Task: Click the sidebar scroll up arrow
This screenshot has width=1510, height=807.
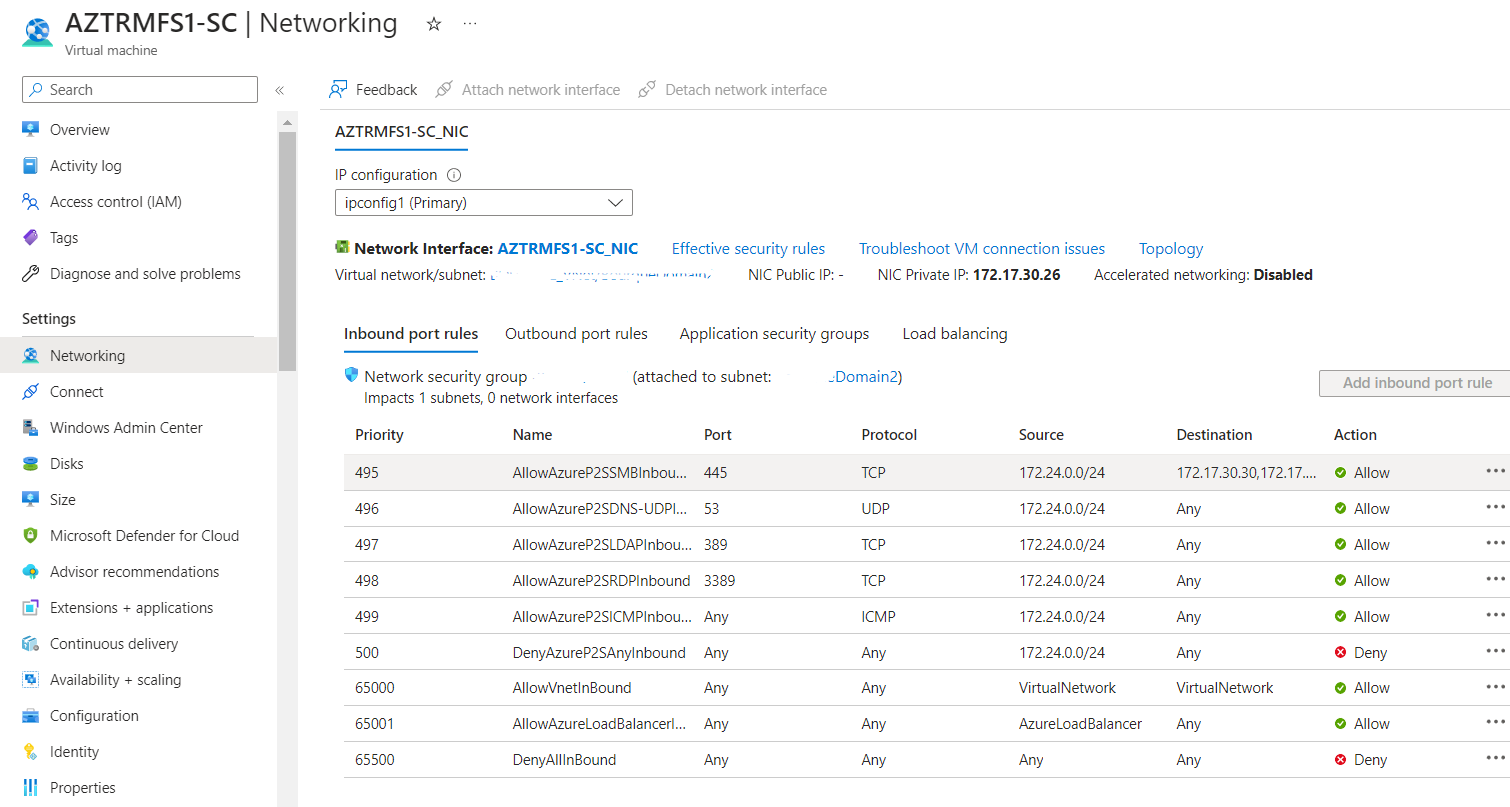Action: coord(287,123)
